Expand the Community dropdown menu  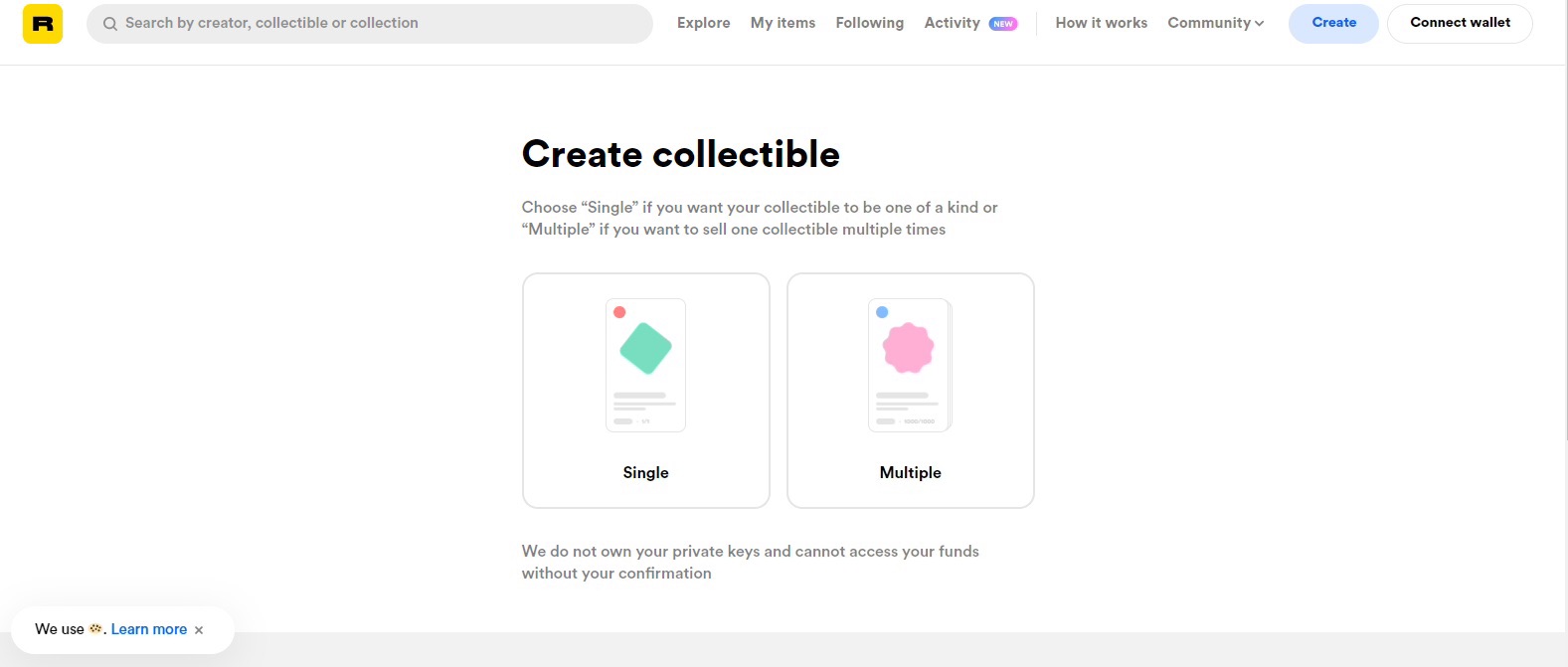(1209, 23)
